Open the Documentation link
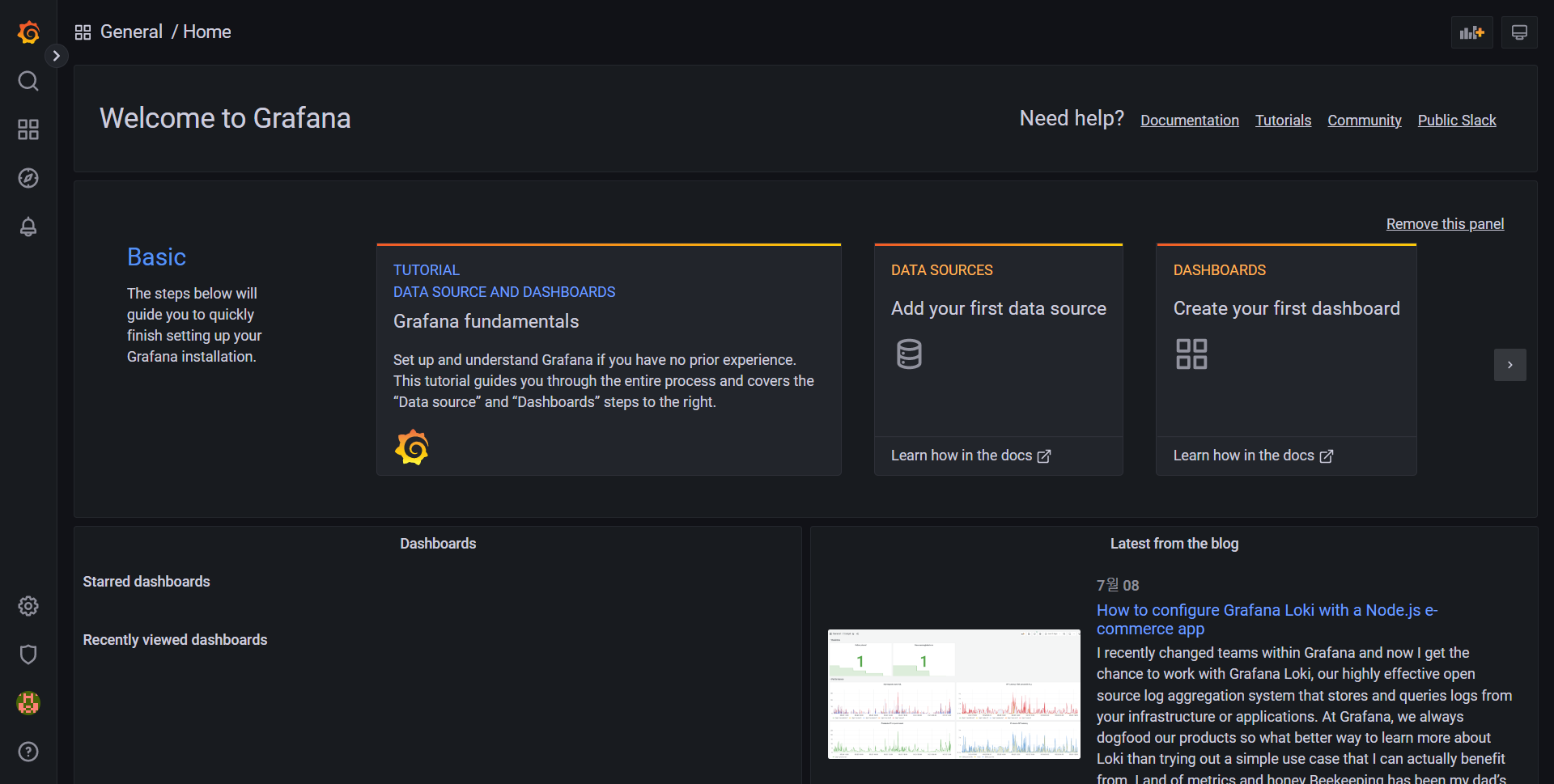This screenshot has width=1554, height=784. [x=1189, y=121]
